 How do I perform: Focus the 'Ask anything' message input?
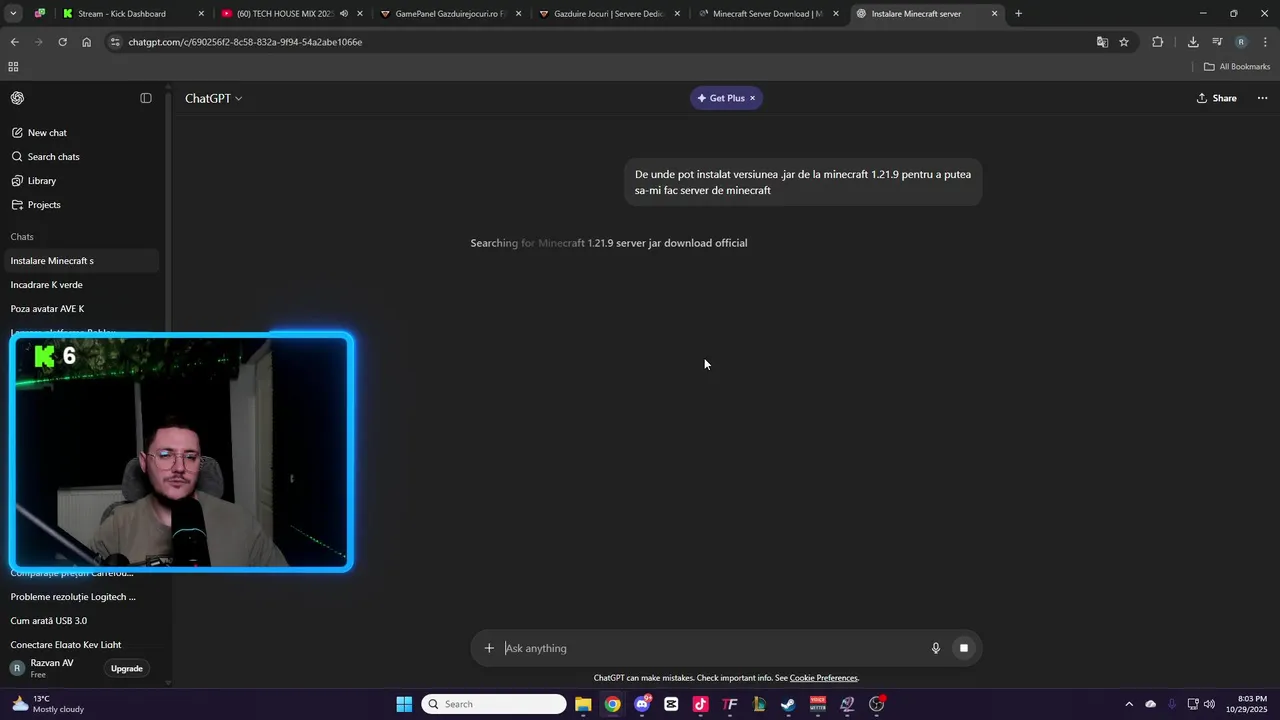coord(712,648)
